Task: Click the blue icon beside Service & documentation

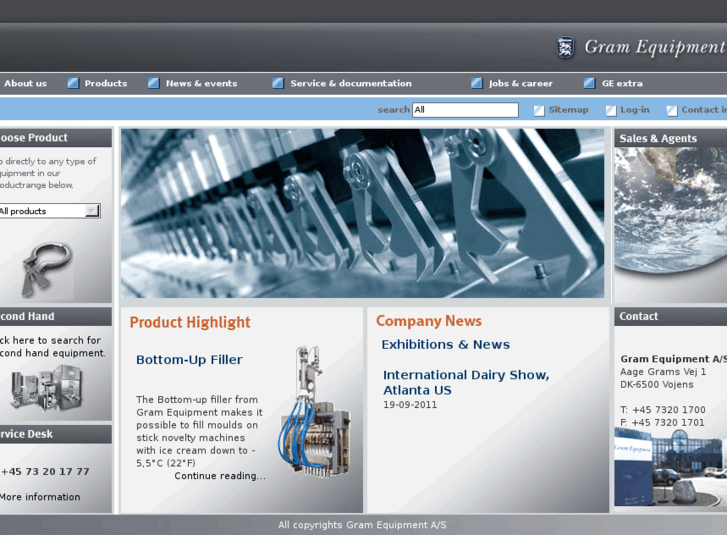Action: point(278,83)
